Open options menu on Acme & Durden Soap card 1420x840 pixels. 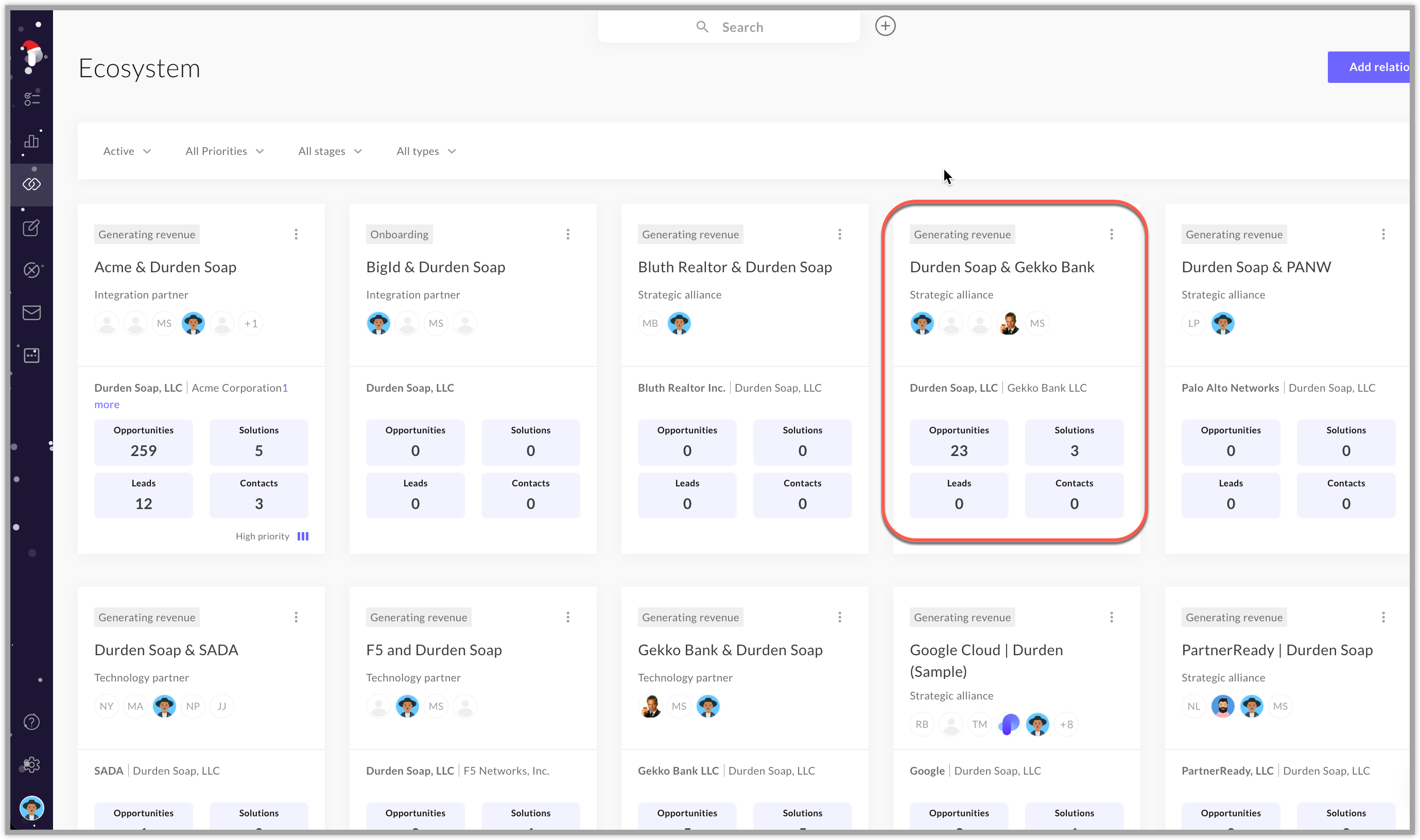coord(296,234)
